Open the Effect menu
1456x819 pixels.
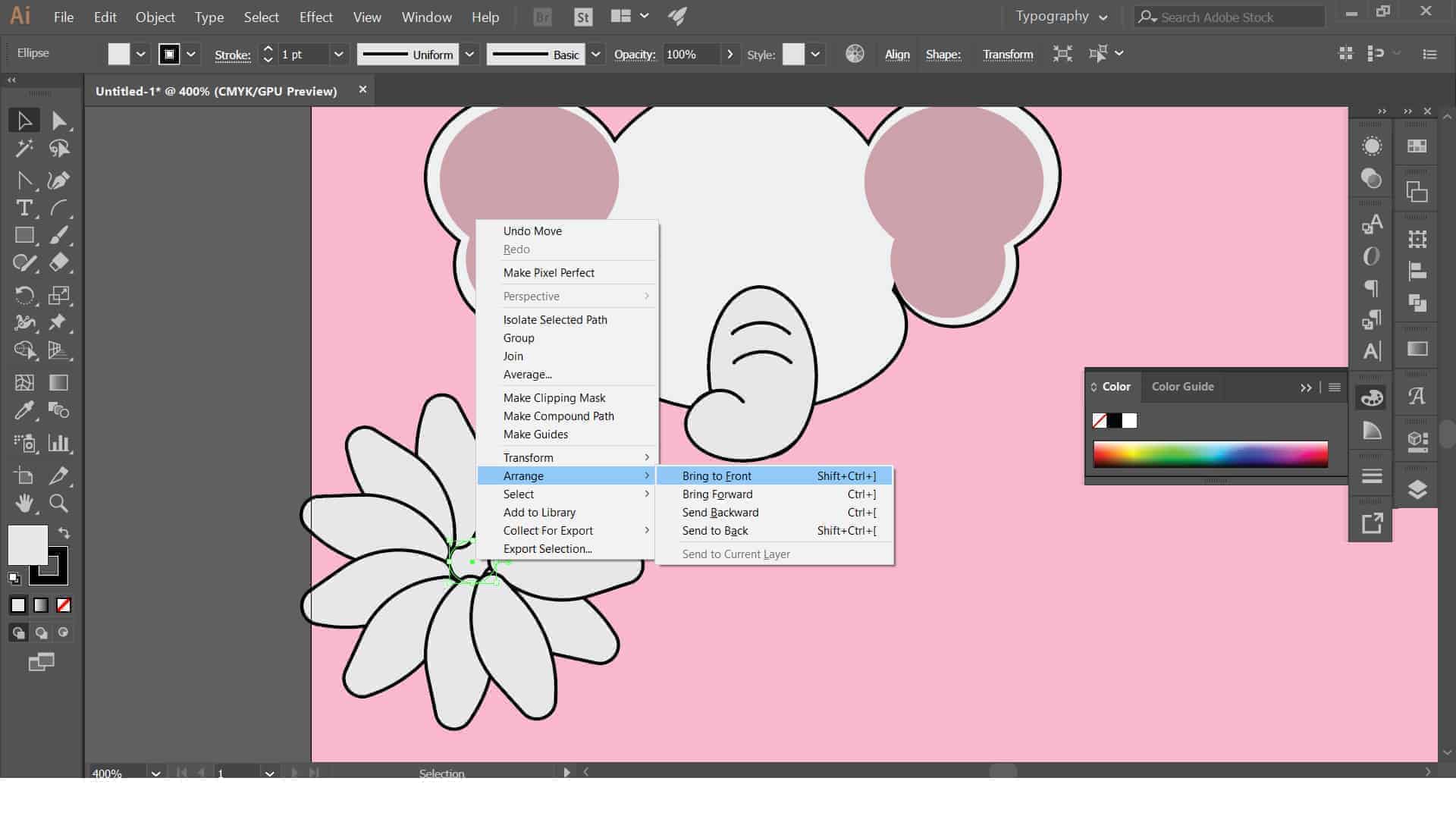(315, 17)
